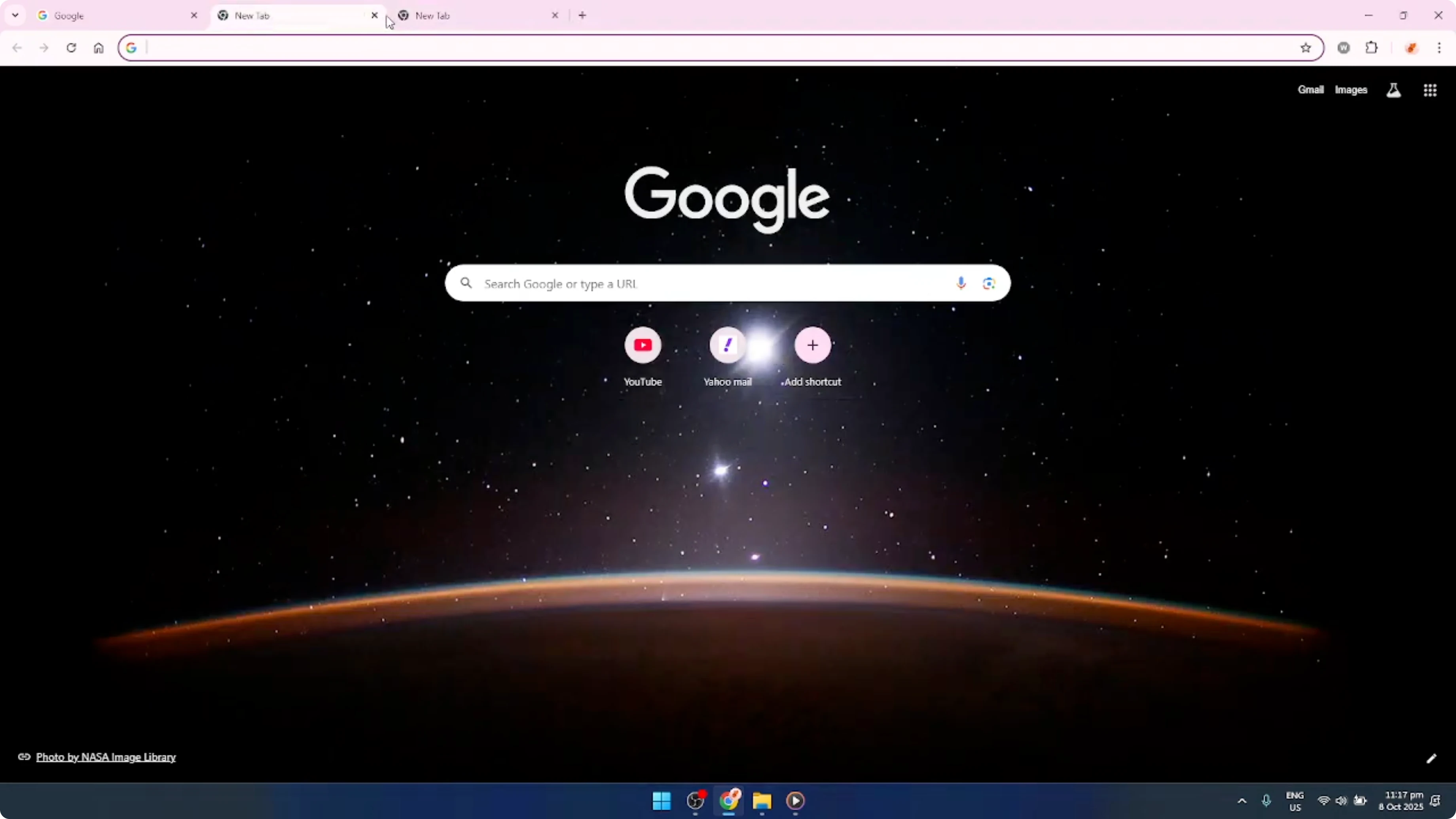Click the Add shortcut button
The image size is (1456, 819).
point(813,345)
